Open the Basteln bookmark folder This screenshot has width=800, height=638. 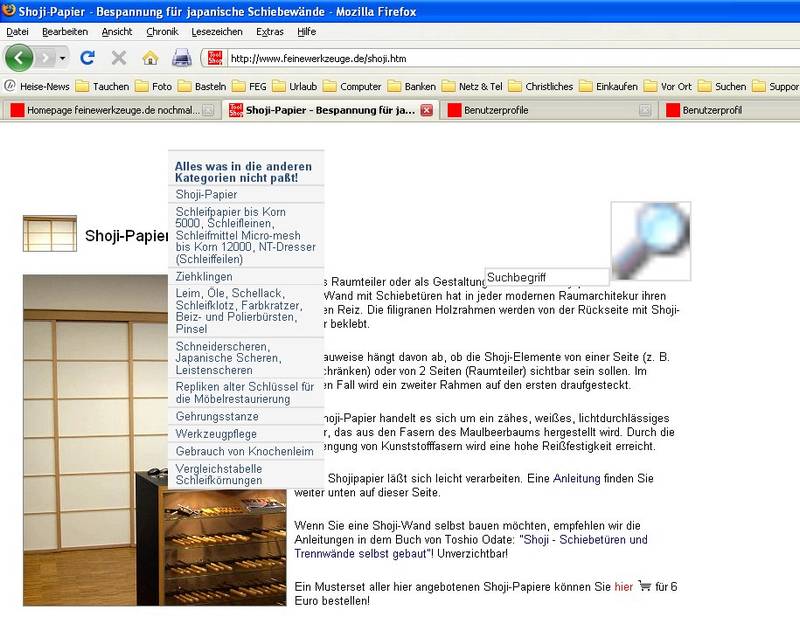pyautogui.click(x=202, y=86)
